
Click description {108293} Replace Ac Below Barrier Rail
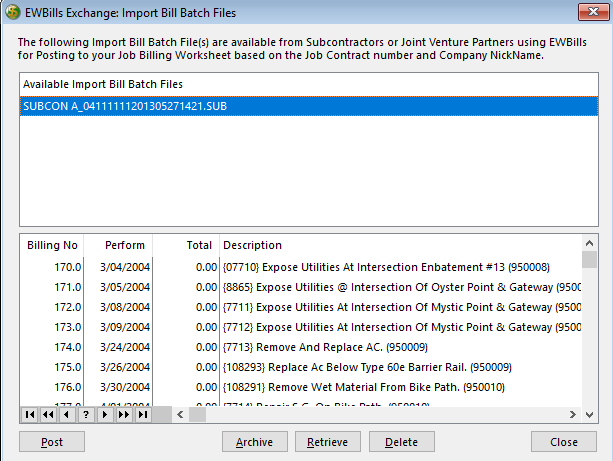click(367, 367)
